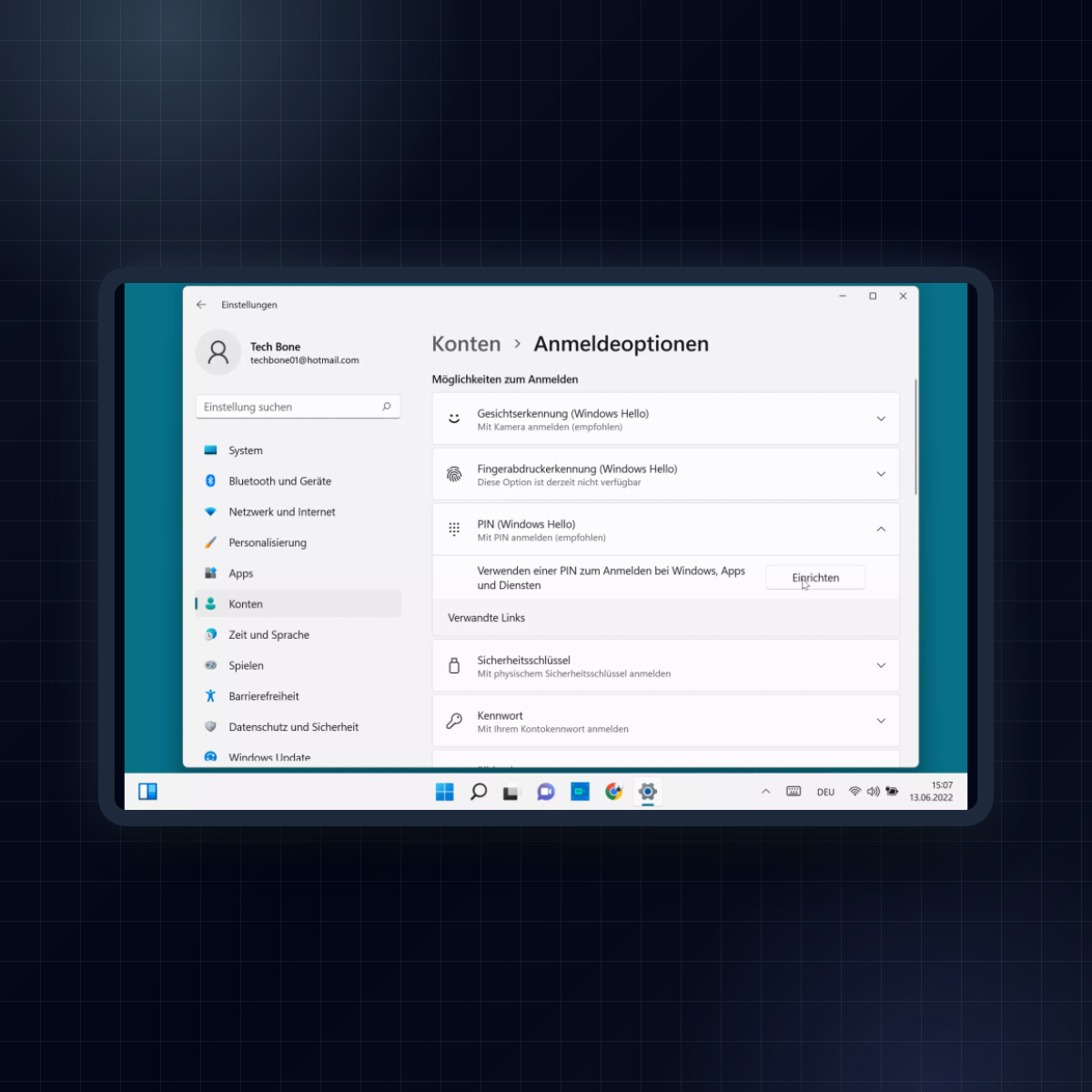Expand the Kennwort chevron
The width and height of the screenshot is (1092, 1092).
tap(881, 721)
